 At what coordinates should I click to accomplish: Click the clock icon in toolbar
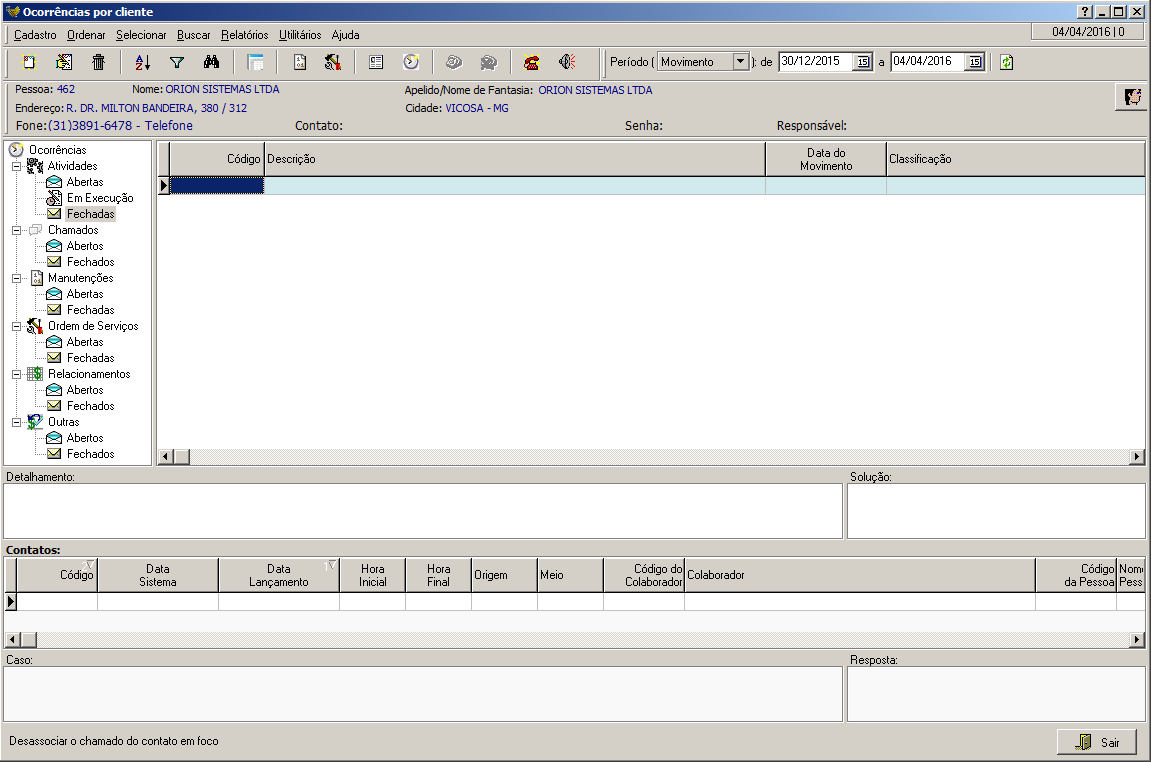click(410, 62)
